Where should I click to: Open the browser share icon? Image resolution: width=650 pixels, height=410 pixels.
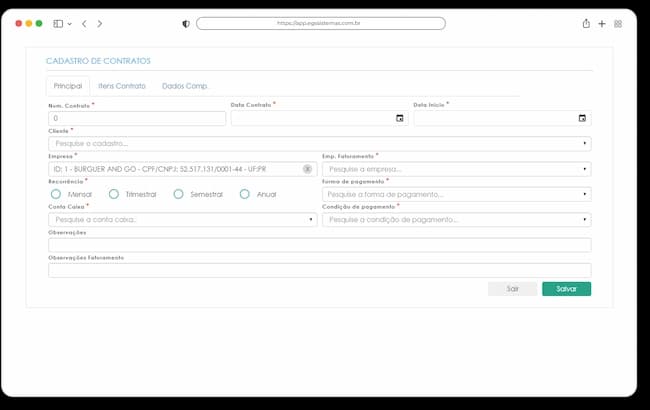(586, 23)
